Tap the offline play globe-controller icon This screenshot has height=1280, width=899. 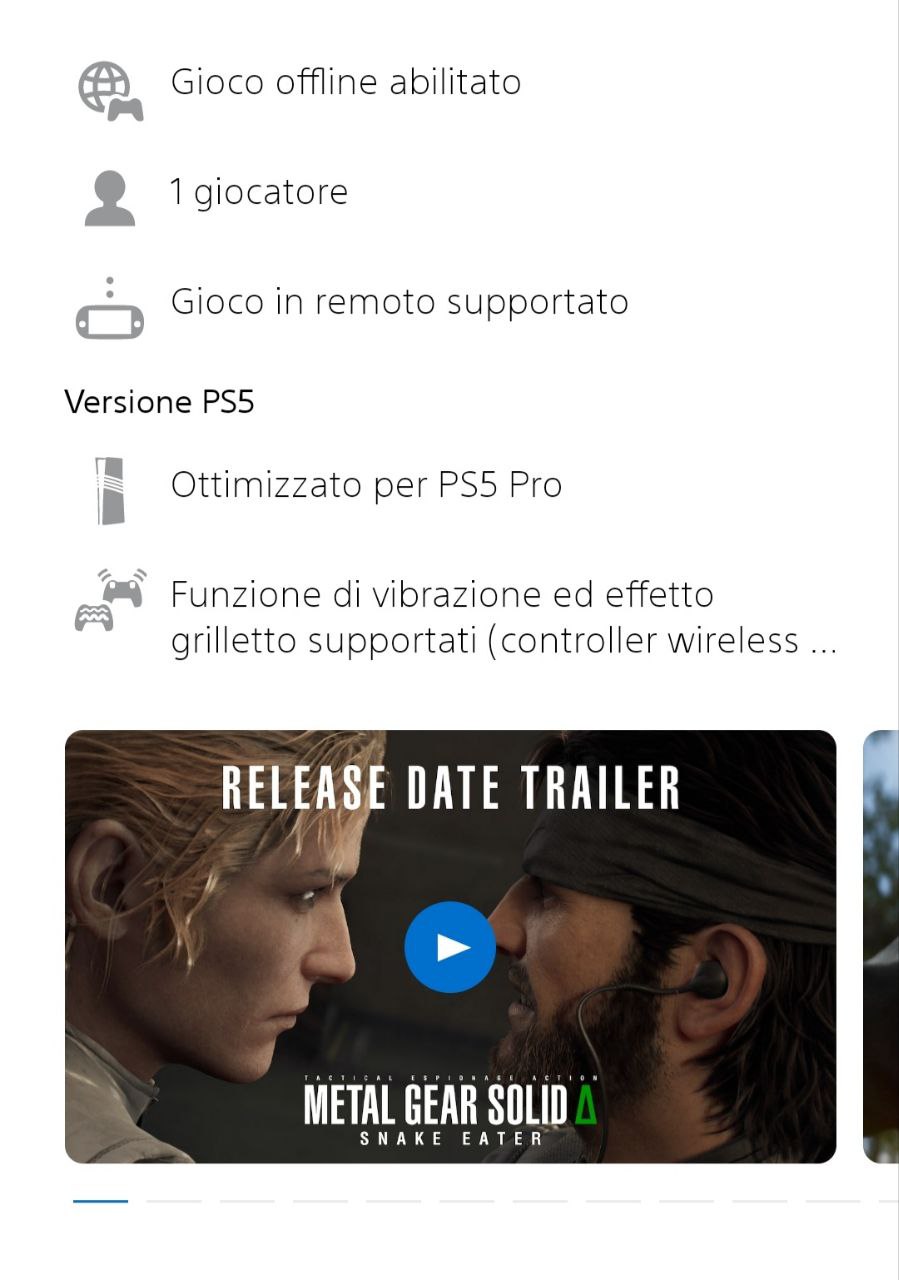pyautogui.click(x=110, y=91)
